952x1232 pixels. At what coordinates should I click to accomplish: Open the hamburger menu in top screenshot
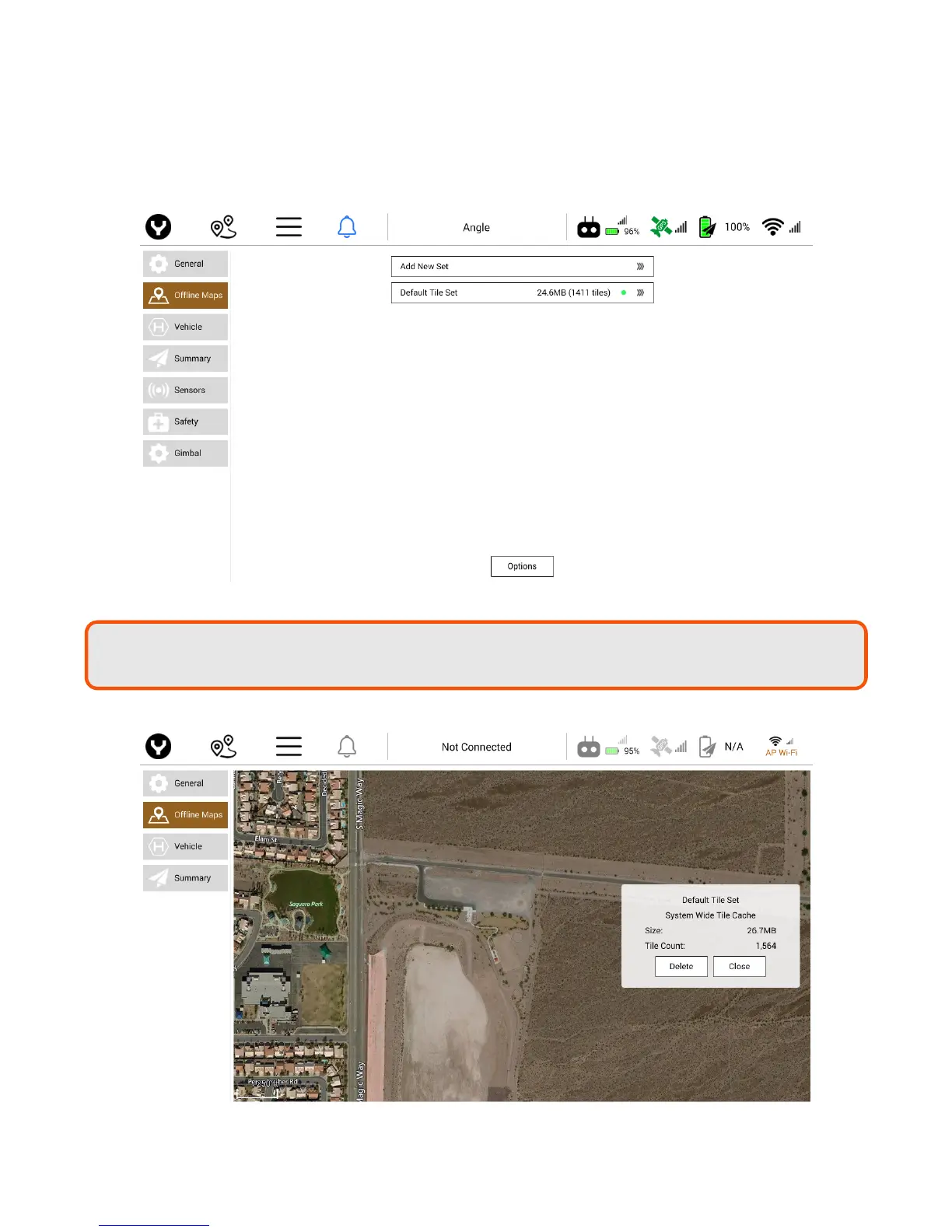pyautogui.click(x=289, y=227)
